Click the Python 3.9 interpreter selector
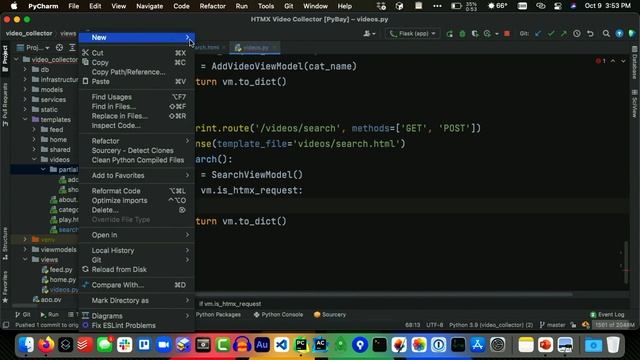The image size is (640, 360). coord(491,325)
